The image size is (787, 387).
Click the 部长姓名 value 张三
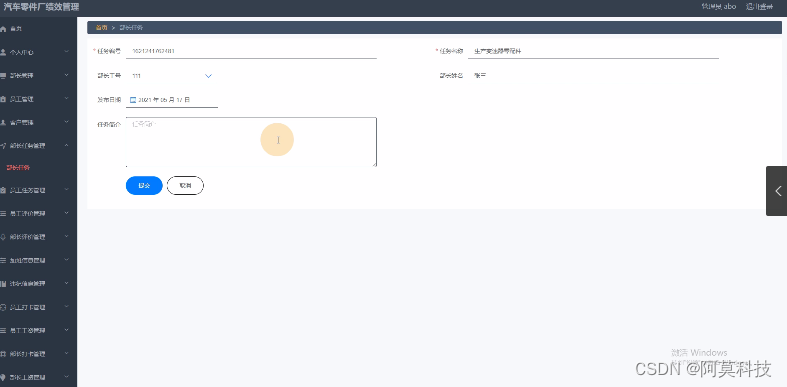480,76
